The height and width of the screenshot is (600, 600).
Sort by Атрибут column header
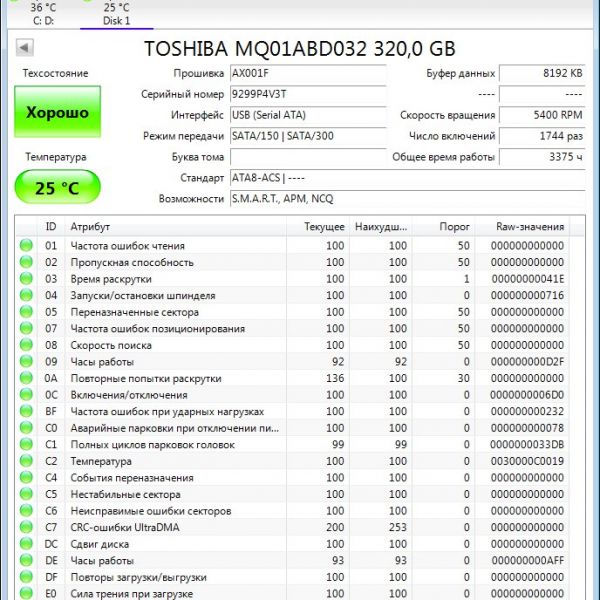[x=176, y=227]
